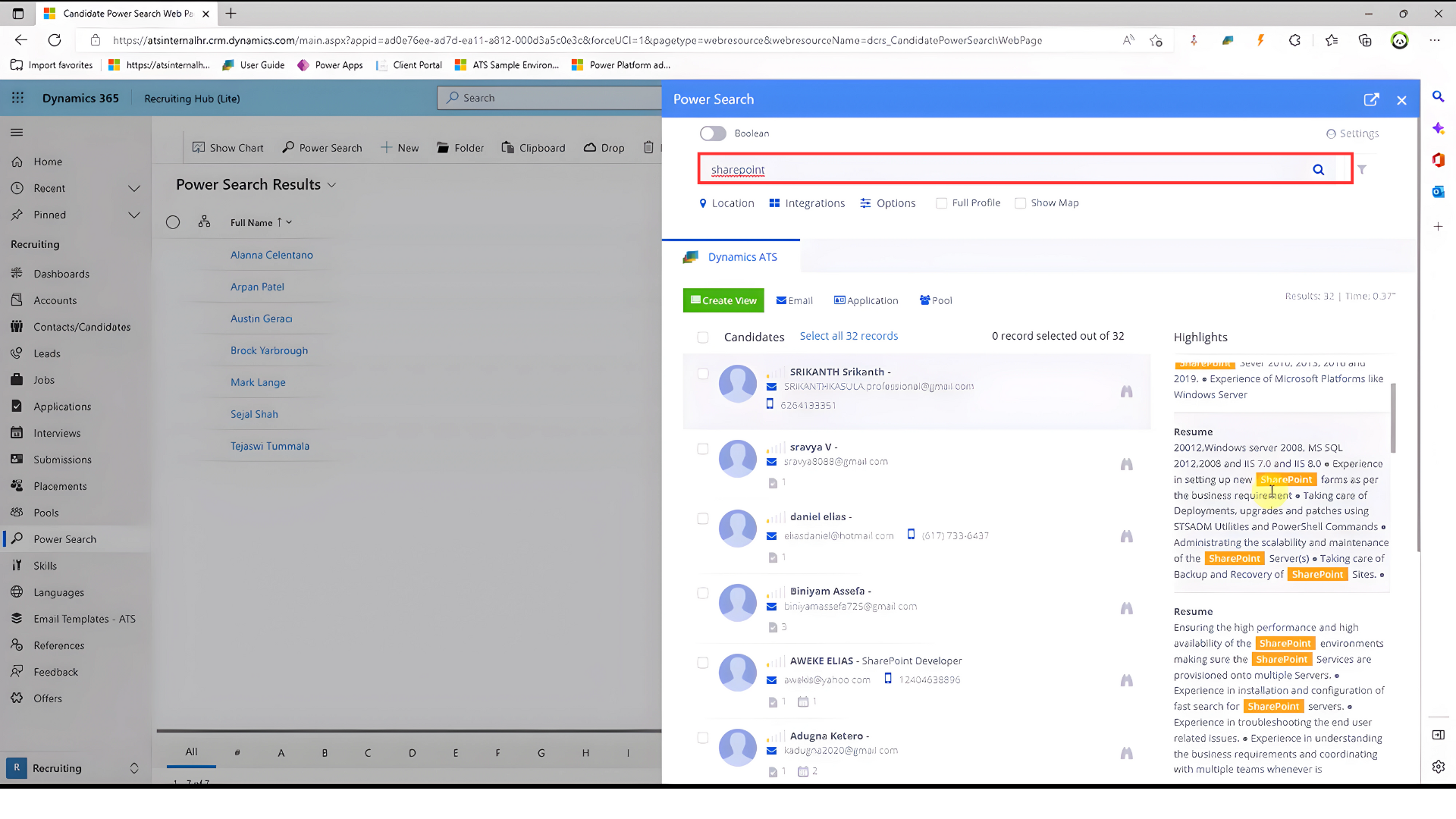
Task: Open the Power Search Results view dropdown
Action: [331, 185]
